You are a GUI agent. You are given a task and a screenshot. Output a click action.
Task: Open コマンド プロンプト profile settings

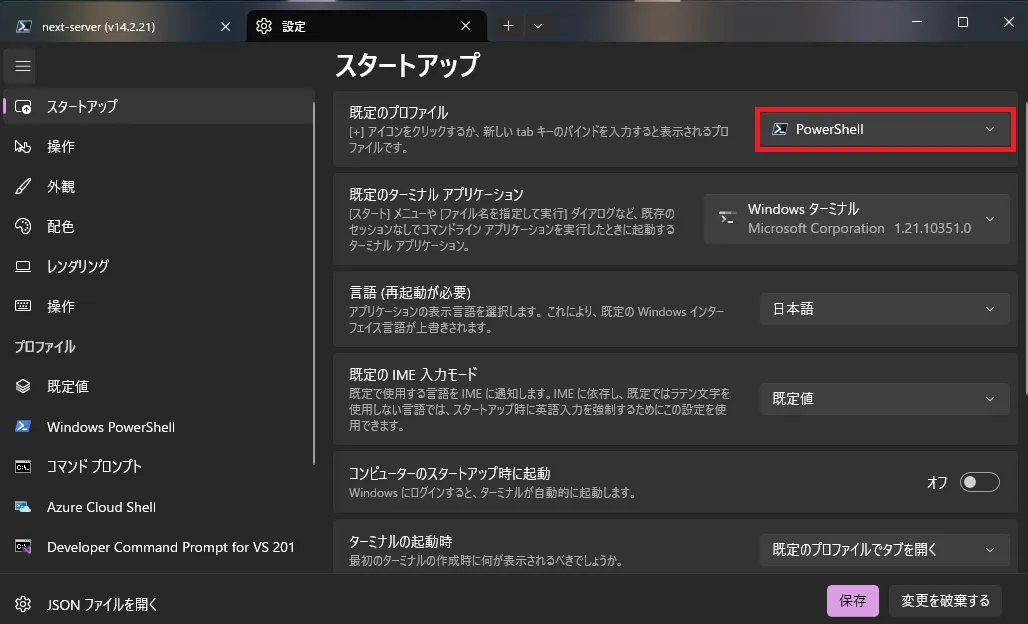(x=159, y=467)
